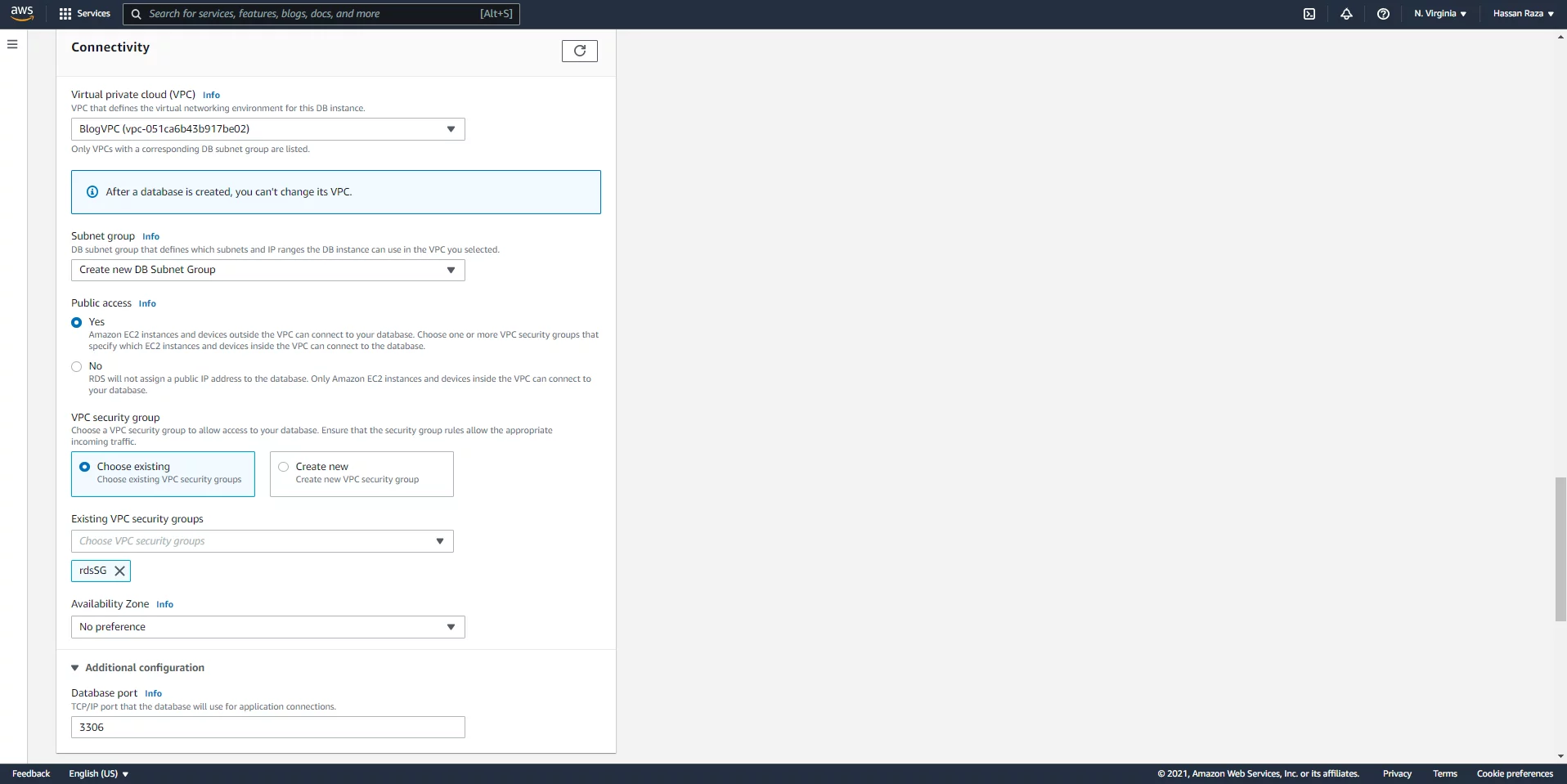Select Create new security group option

point(361,474)
